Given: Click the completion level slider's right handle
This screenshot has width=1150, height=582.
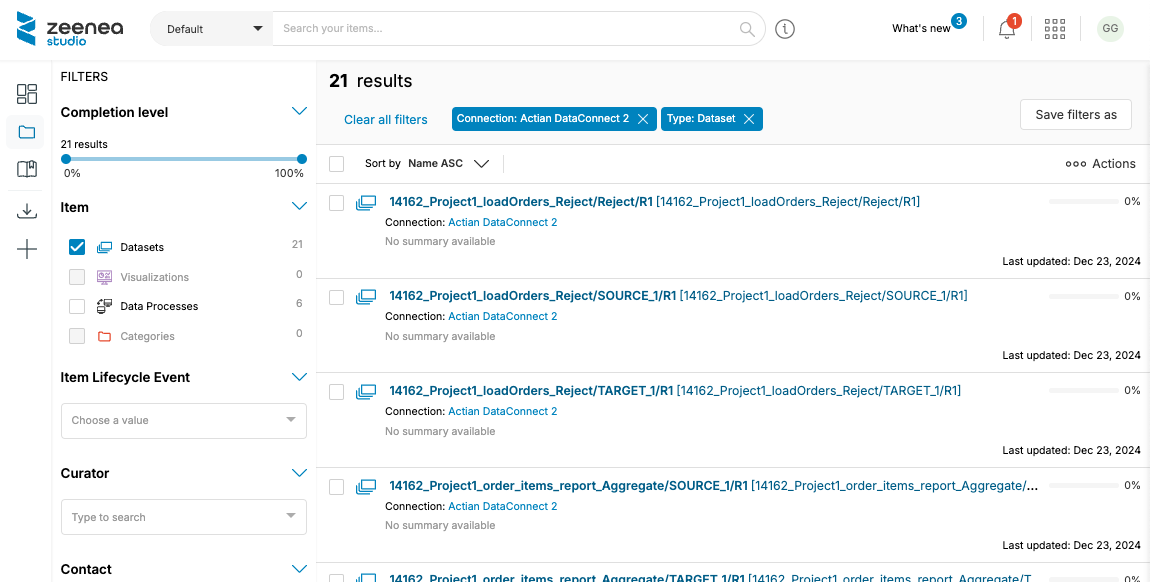Looking at the screenshot, I should point(302,159).
